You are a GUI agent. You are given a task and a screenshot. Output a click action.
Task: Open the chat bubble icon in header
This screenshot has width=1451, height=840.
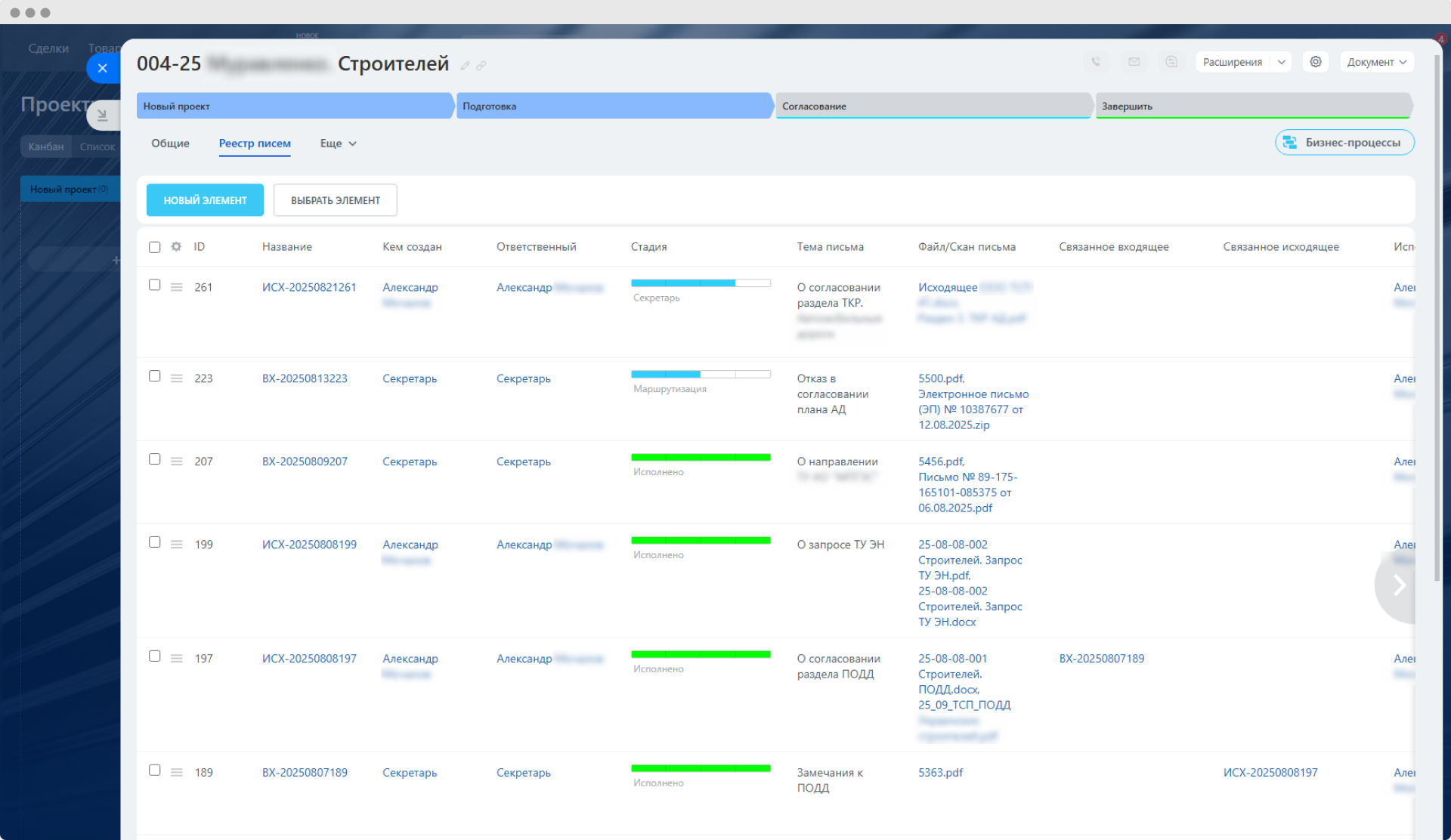(x=1171, y=62)
